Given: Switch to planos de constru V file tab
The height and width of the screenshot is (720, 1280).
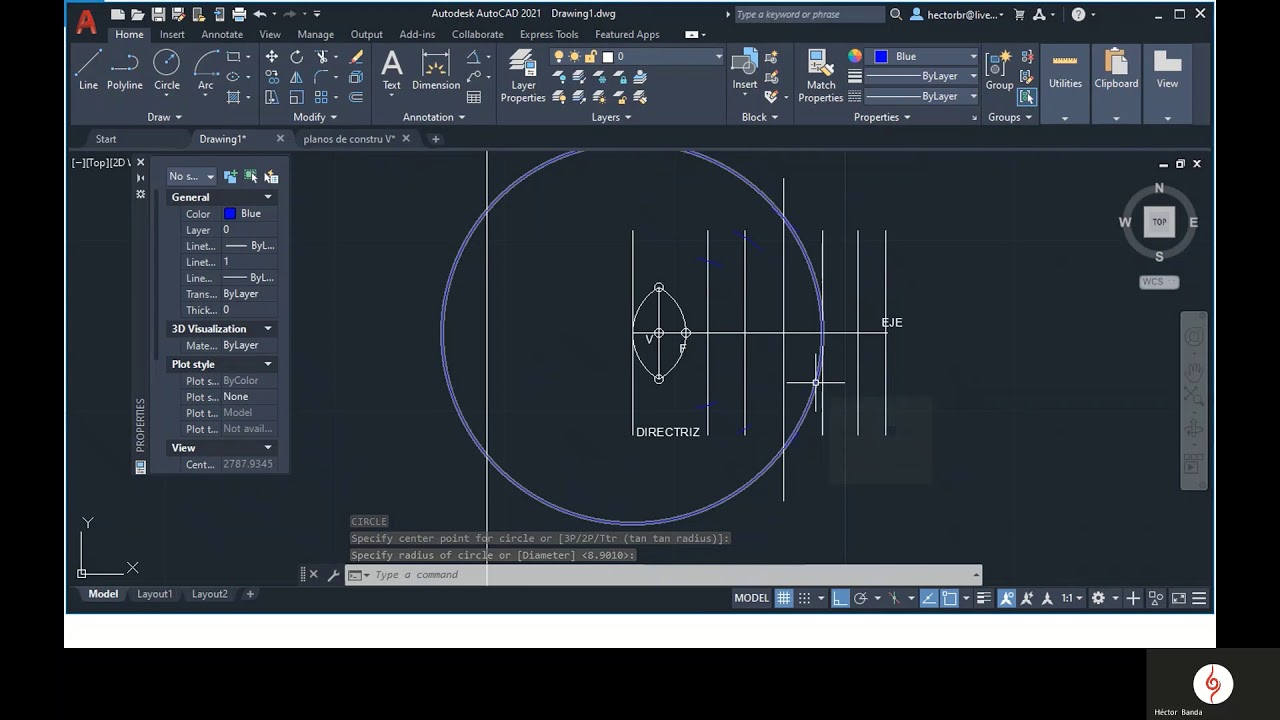Looking at the screenshot, I should (x=349, y=139).
